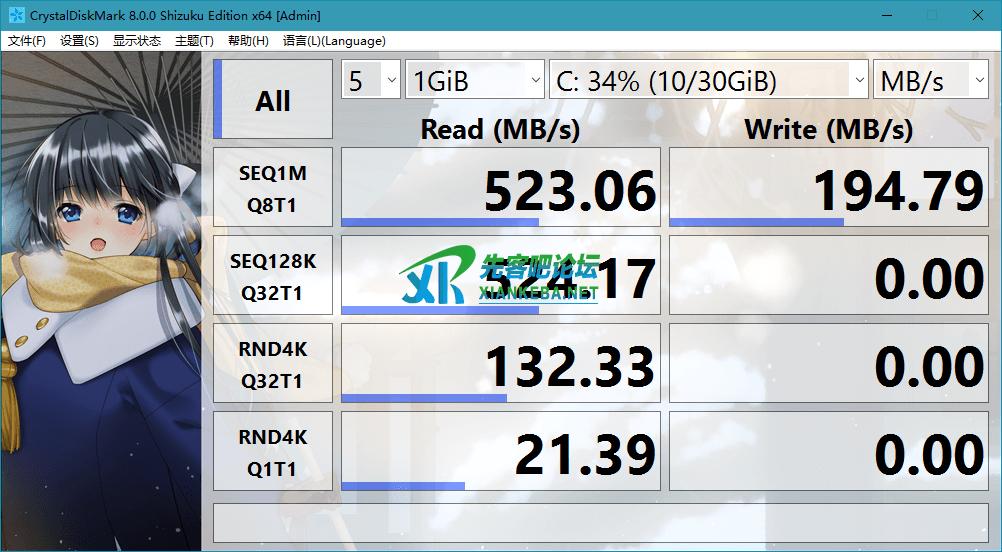This screenshot has height=552, width=1002.
Task: Run the RND4K Q1T1 test
Action: (x=273, y=453)
